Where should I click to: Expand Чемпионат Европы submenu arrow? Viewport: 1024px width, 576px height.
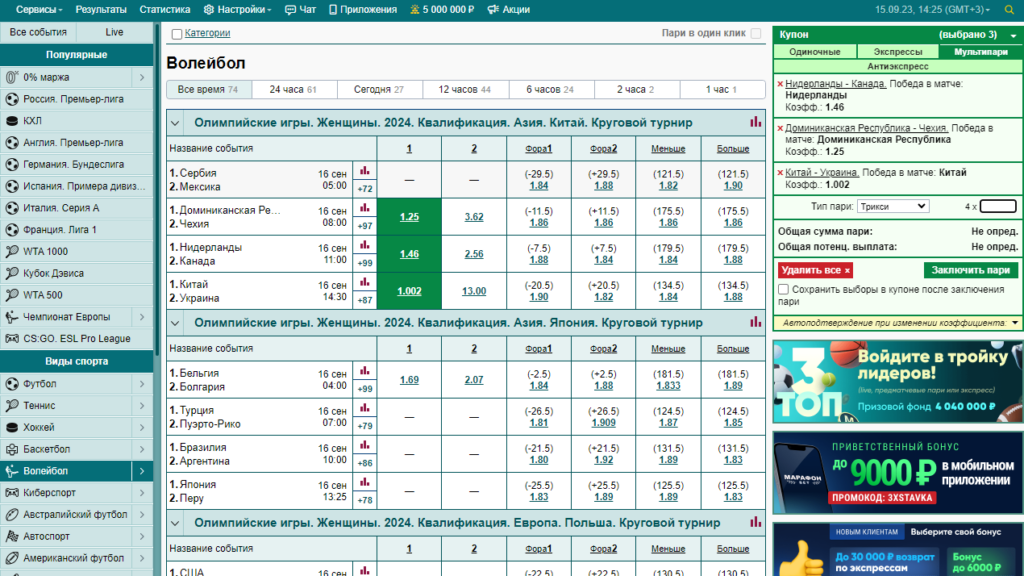coord(142,317)
